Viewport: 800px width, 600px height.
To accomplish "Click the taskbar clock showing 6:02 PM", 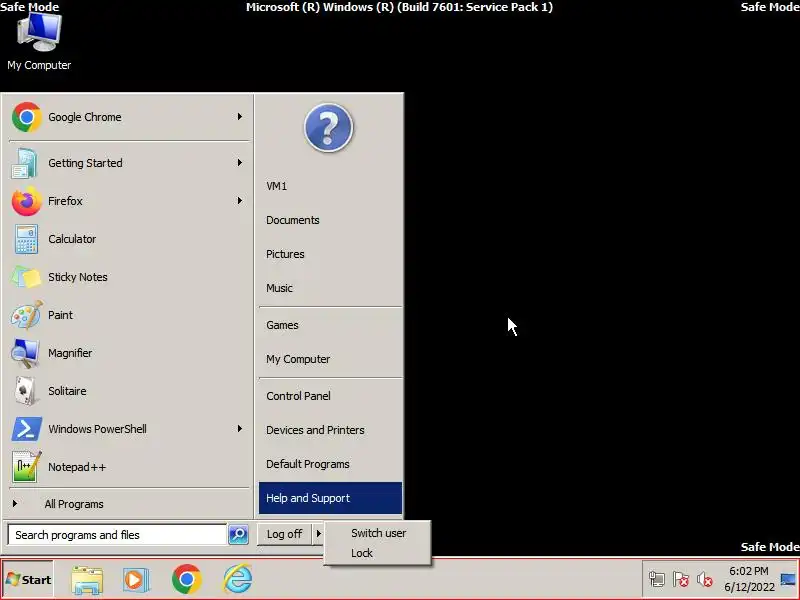I will [749, 579].
